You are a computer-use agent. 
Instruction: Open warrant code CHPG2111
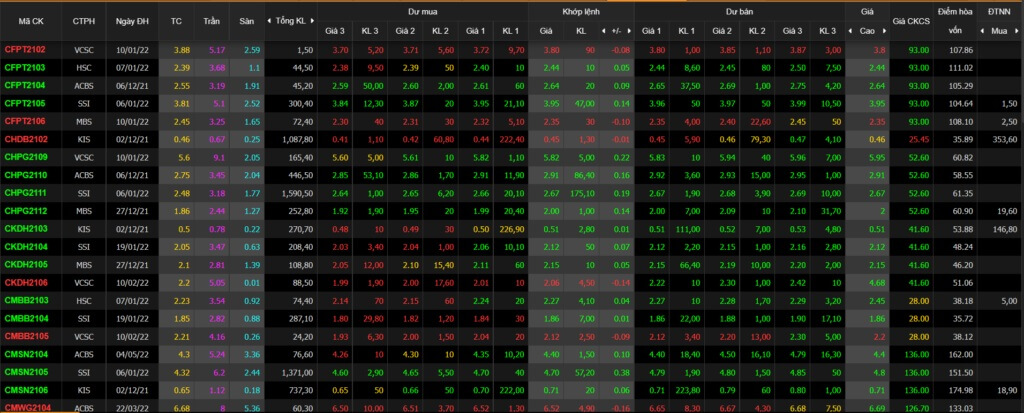(x=25, y=193)
